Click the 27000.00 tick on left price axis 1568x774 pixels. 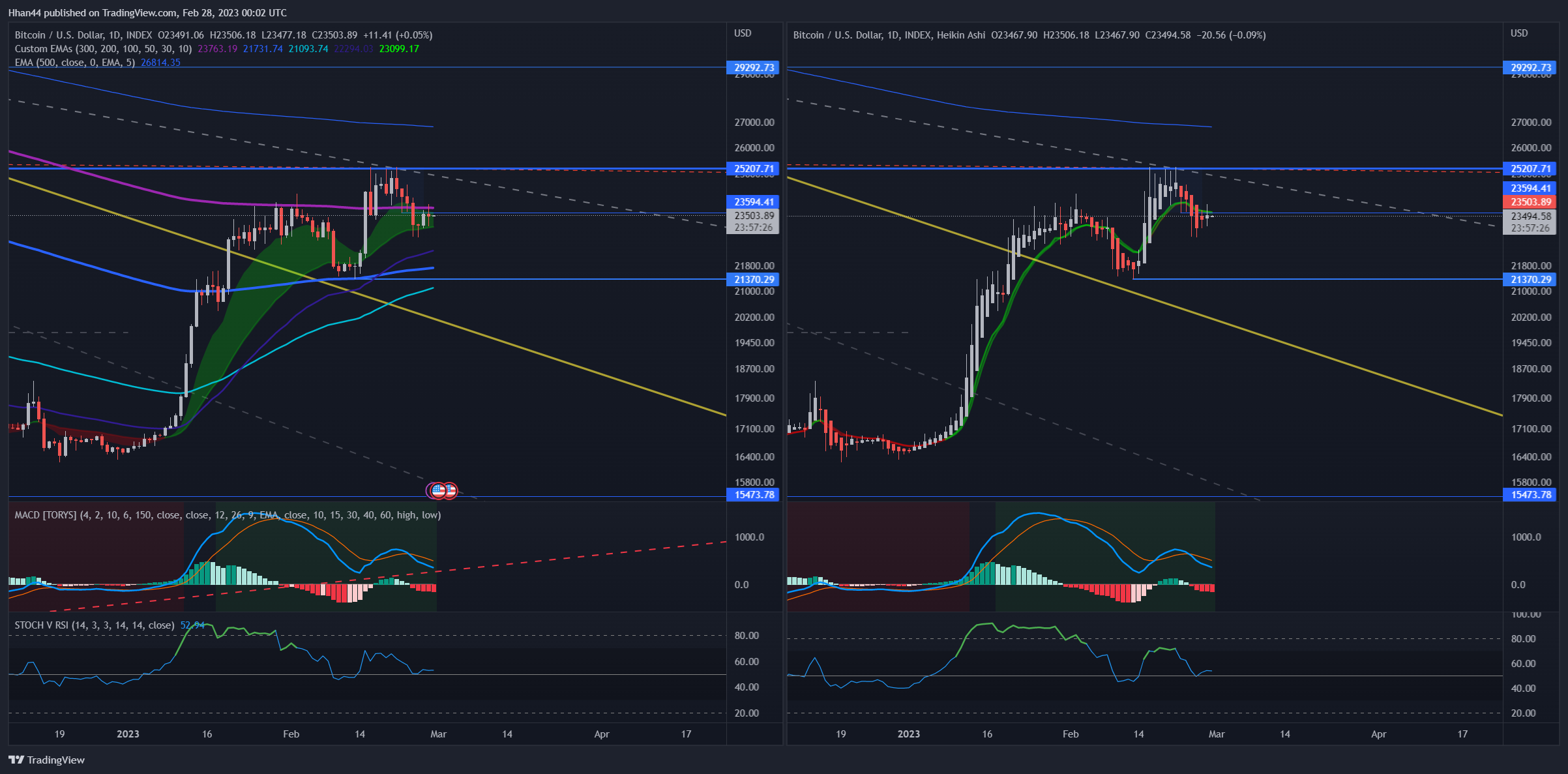[754, 123]
